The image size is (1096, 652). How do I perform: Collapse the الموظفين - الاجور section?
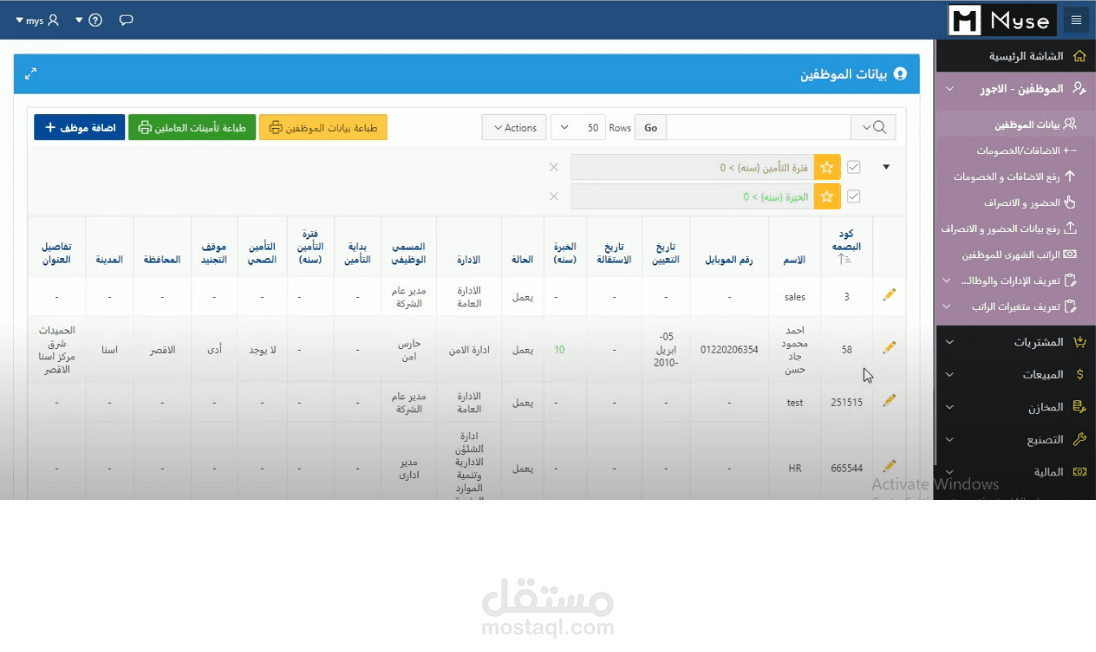[x=949, y=89]
